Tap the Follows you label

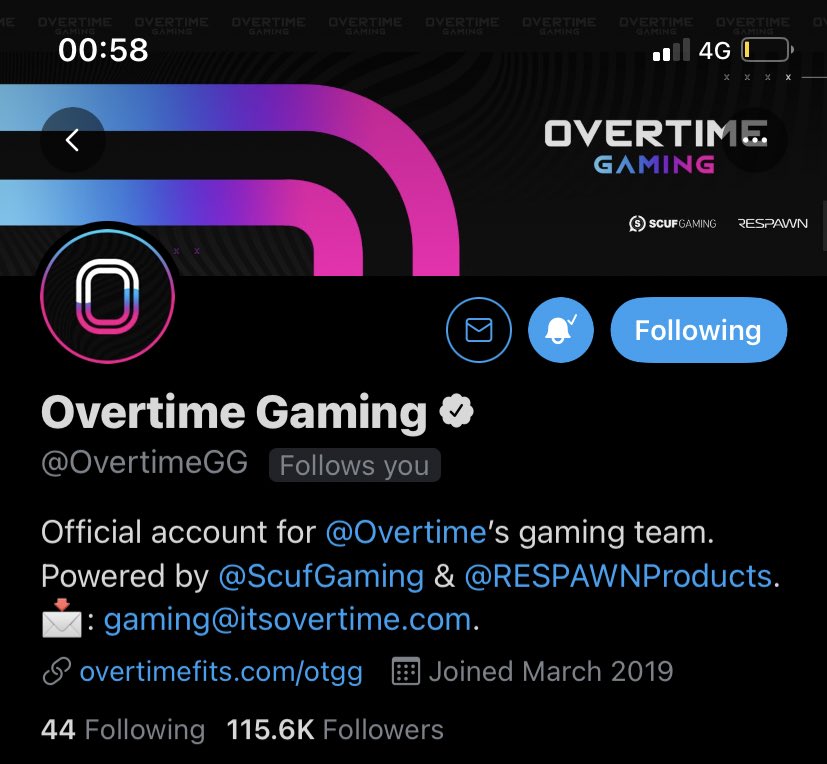[x=354, y=465]
